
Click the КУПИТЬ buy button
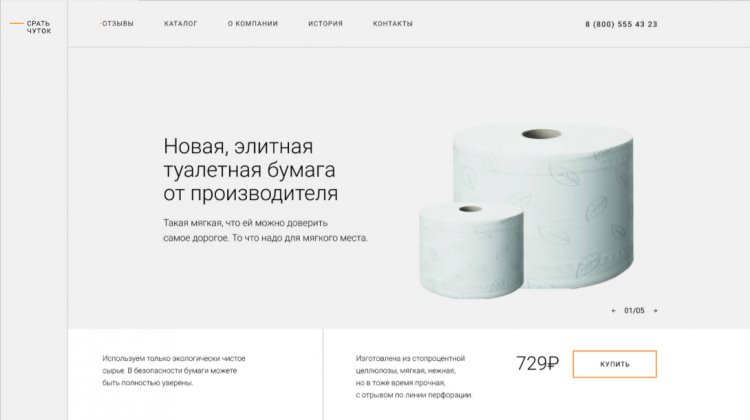615,364
